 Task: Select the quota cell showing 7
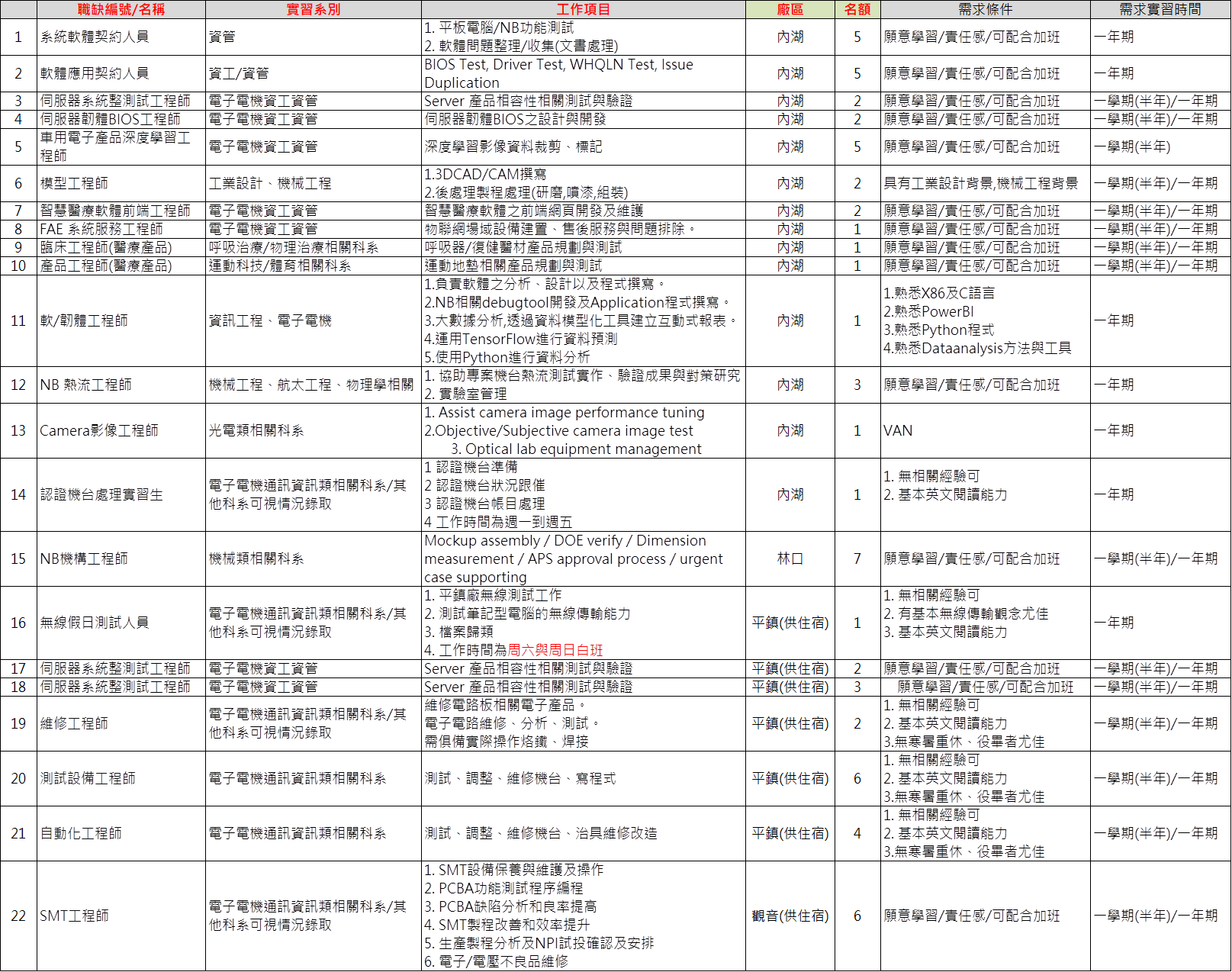tap(857, 558)
